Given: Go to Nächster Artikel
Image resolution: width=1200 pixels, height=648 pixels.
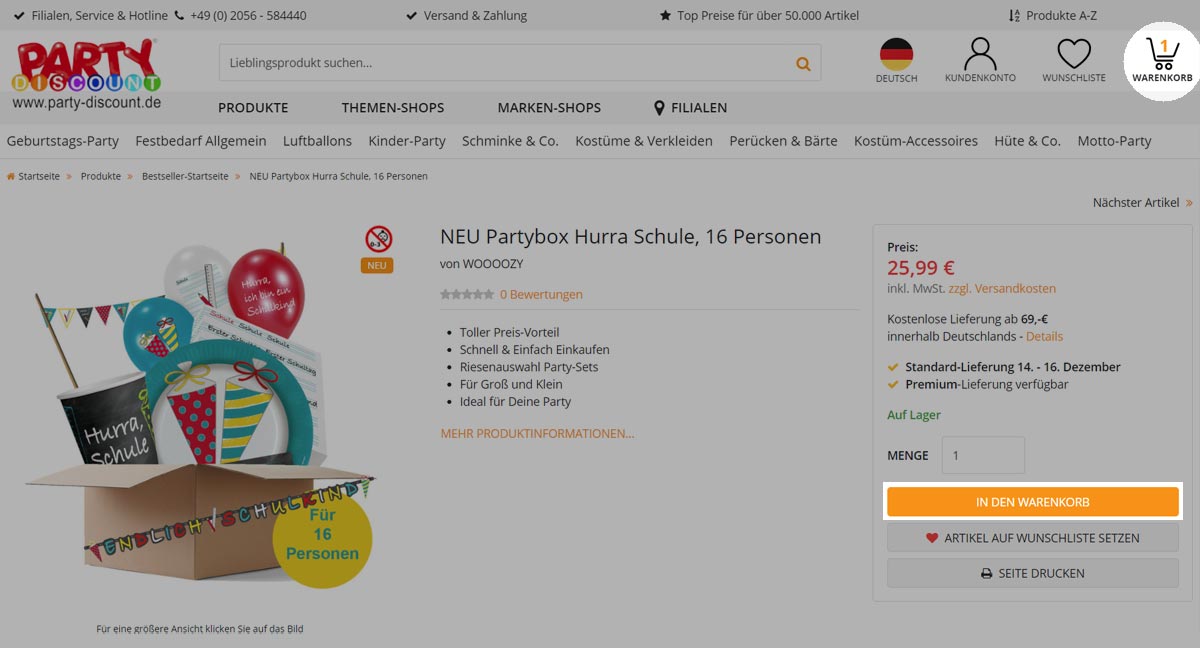Looking at the screenshot, I should [1142, 203].
